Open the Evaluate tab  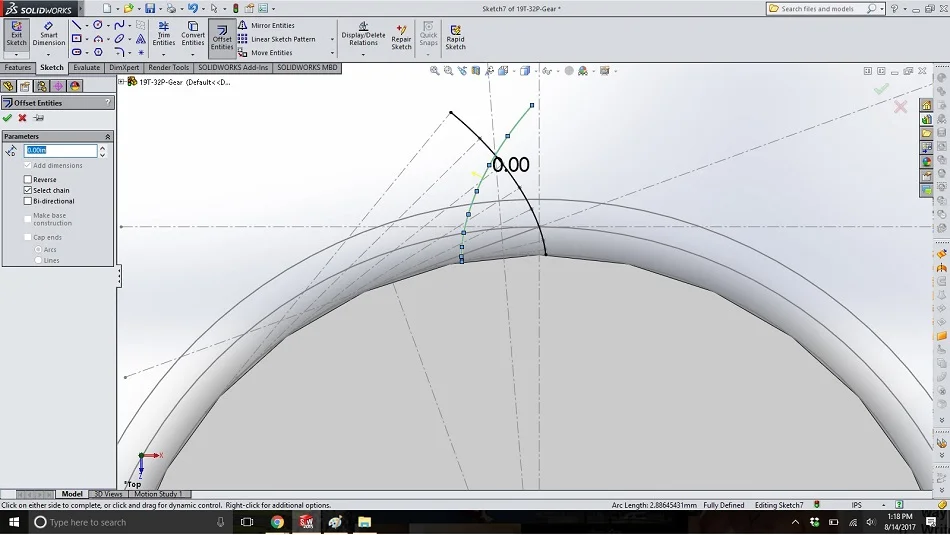(87, 68)
